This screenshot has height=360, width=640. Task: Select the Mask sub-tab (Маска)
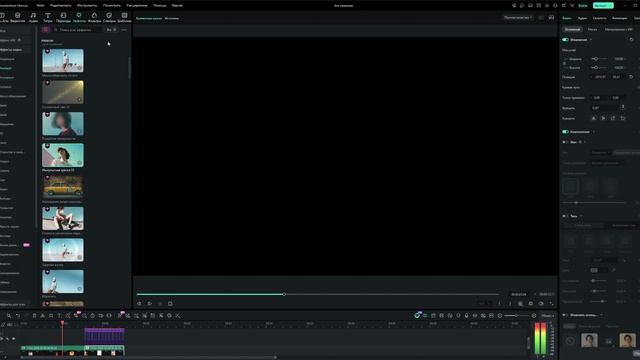pos(592,29)
